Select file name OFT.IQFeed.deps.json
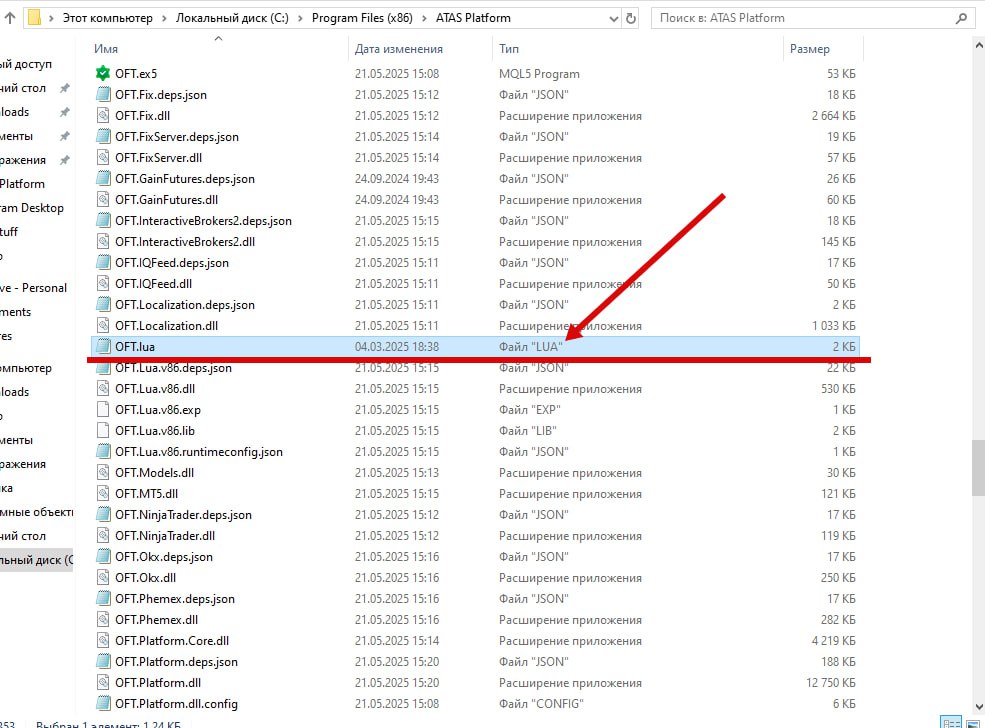This screenshot has width=985, height=728. point(171,263)
